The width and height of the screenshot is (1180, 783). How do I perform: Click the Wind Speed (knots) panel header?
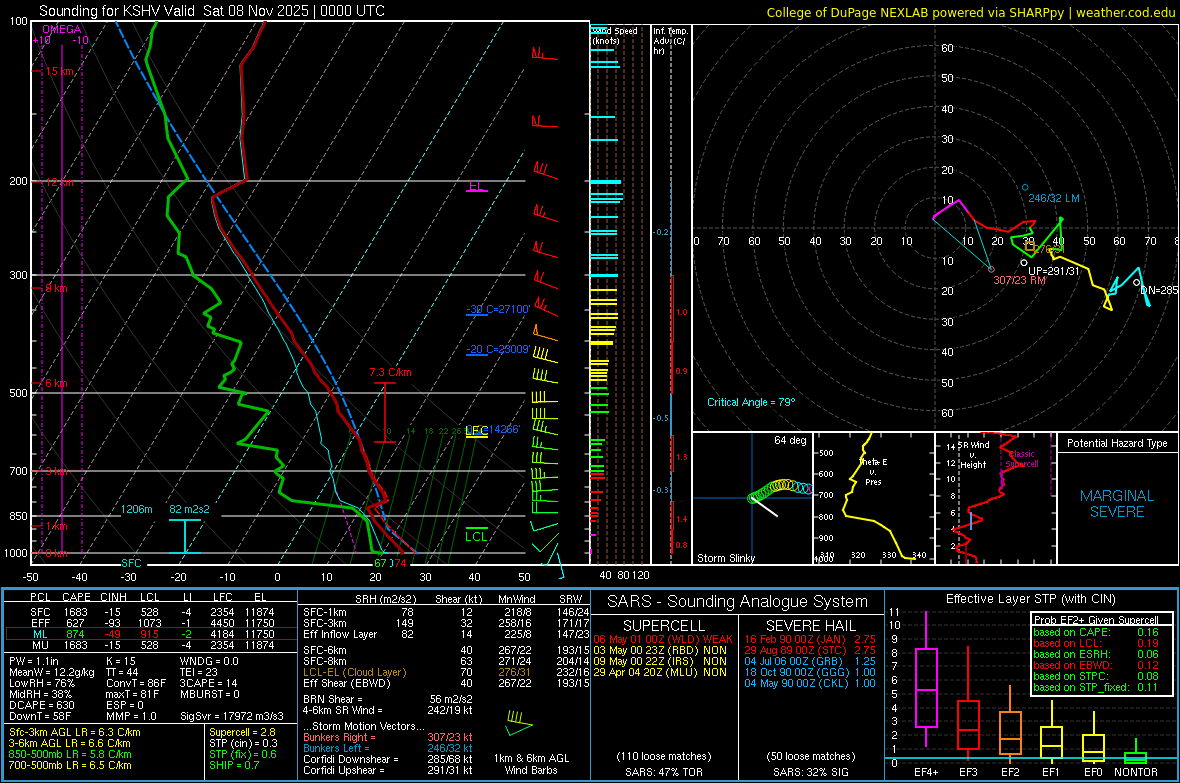pos(614,35)
